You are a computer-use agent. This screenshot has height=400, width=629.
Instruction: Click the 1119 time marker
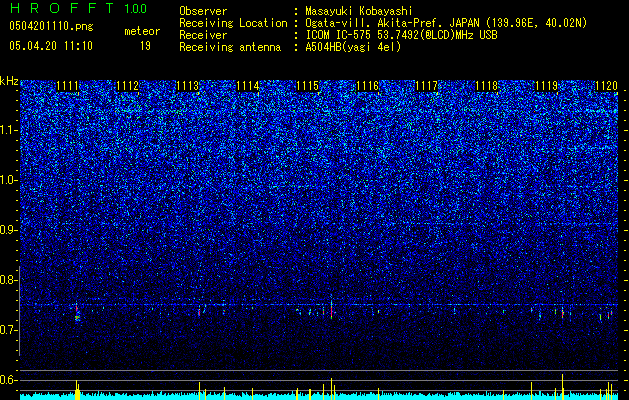(x=547, y=86)
